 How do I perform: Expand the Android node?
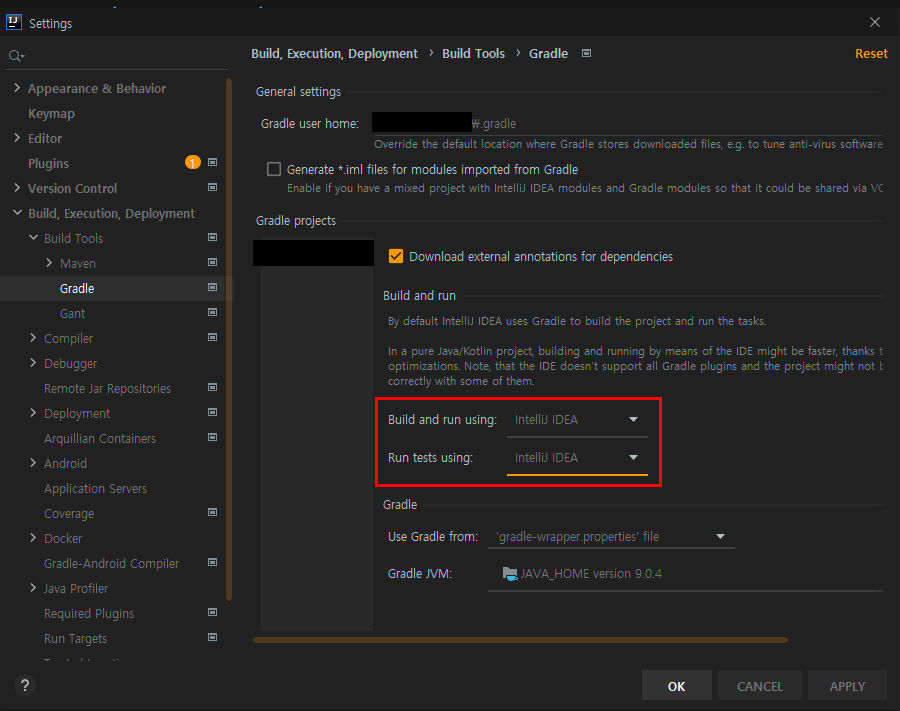[33, 463]
